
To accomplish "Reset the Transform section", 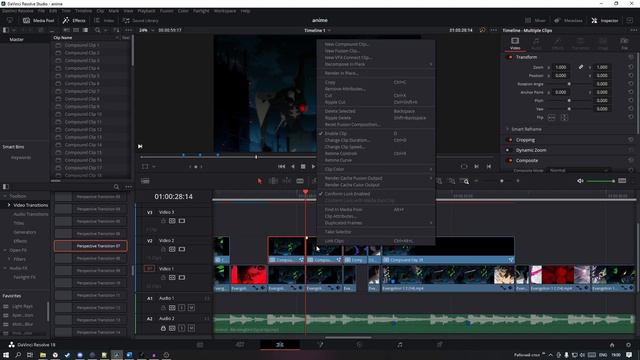I will click(x=631, y=57).
